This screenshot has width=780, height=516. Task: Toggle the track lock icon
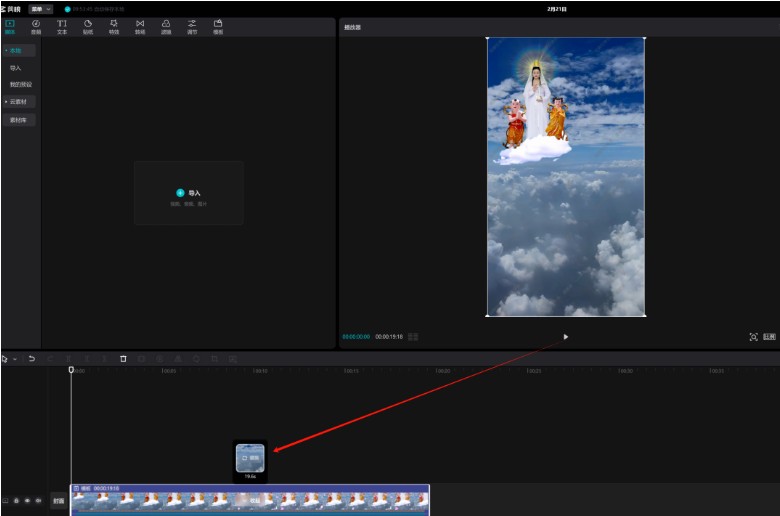tap(16, 500)
